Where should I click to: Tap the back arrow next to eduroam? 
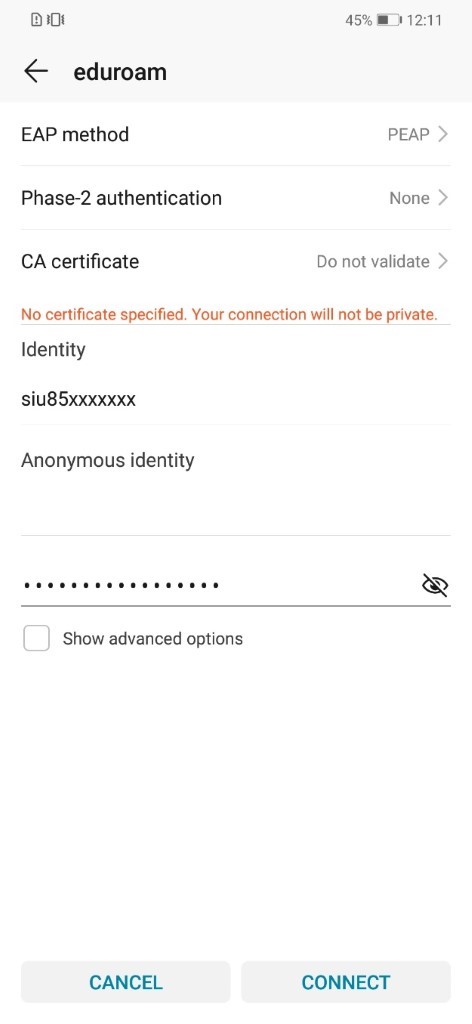[x=36, y=71]
